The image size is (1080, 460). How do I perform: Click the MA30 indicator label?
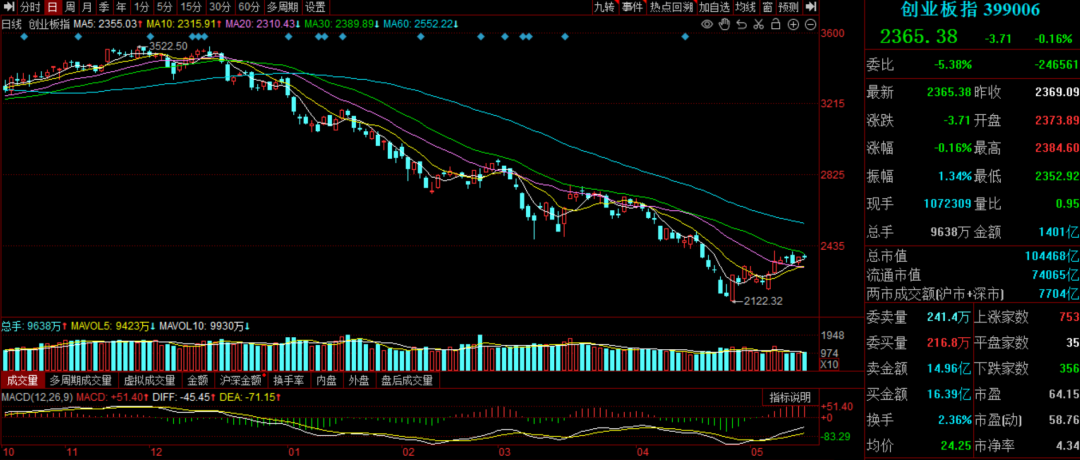(x=342, y=24)
